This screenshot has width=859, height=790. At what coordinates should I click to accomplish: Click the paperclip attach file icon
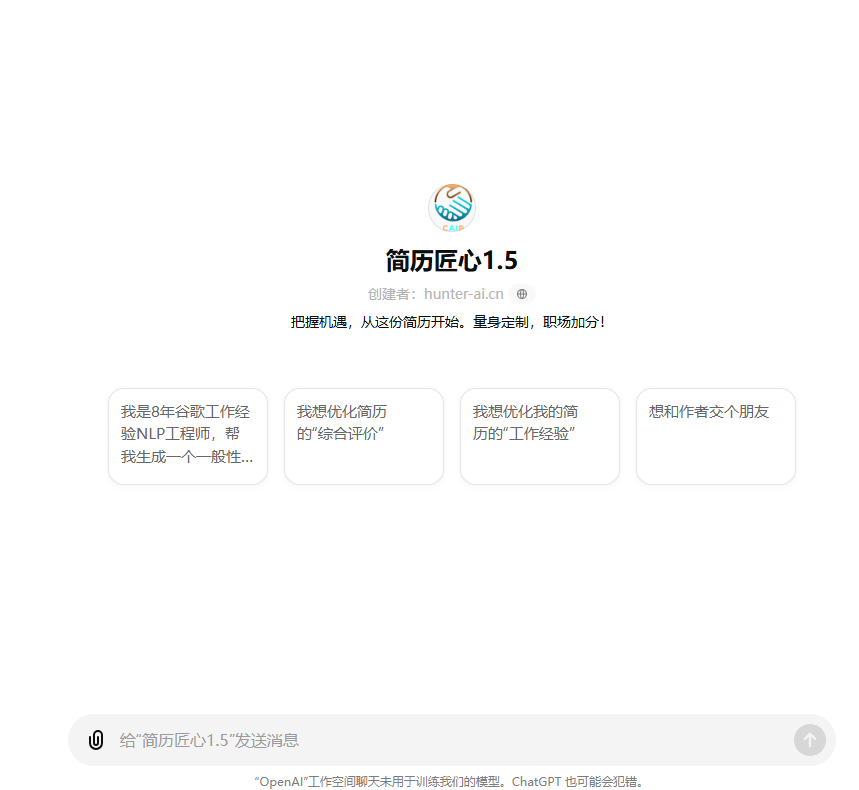click(x=96, y=740)
